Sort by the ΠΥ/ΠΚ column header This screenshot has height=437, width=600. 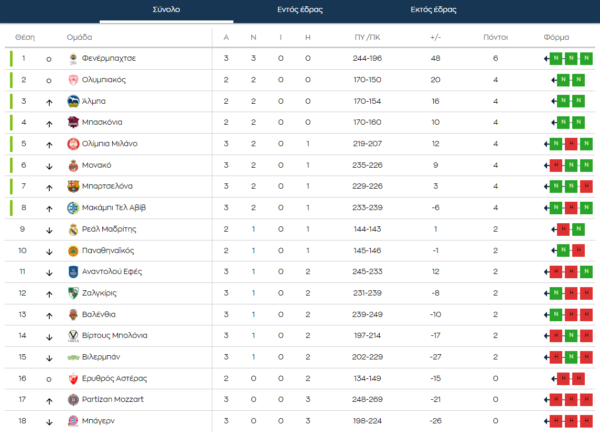click(x=368, y=36)
